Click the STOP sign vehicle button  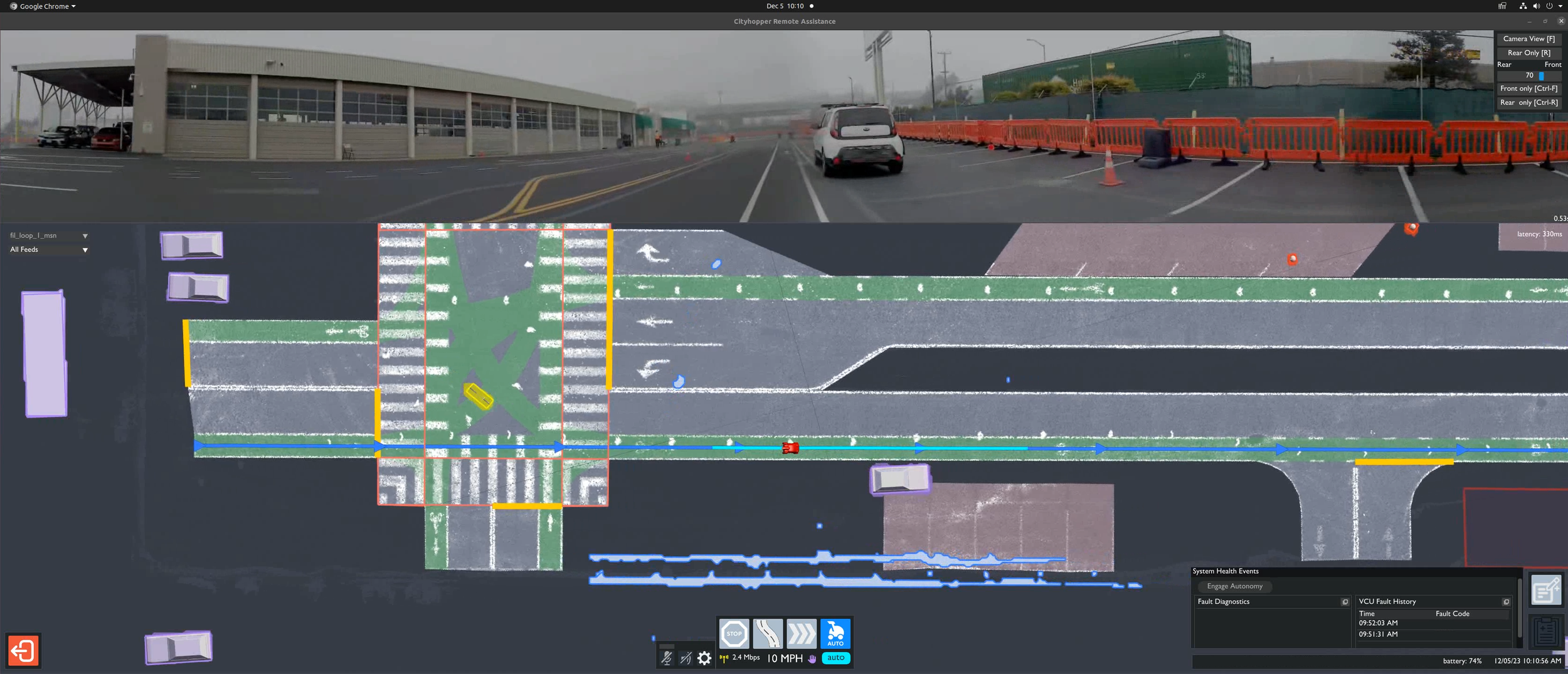pyautogui.click(x=734, y=633)
